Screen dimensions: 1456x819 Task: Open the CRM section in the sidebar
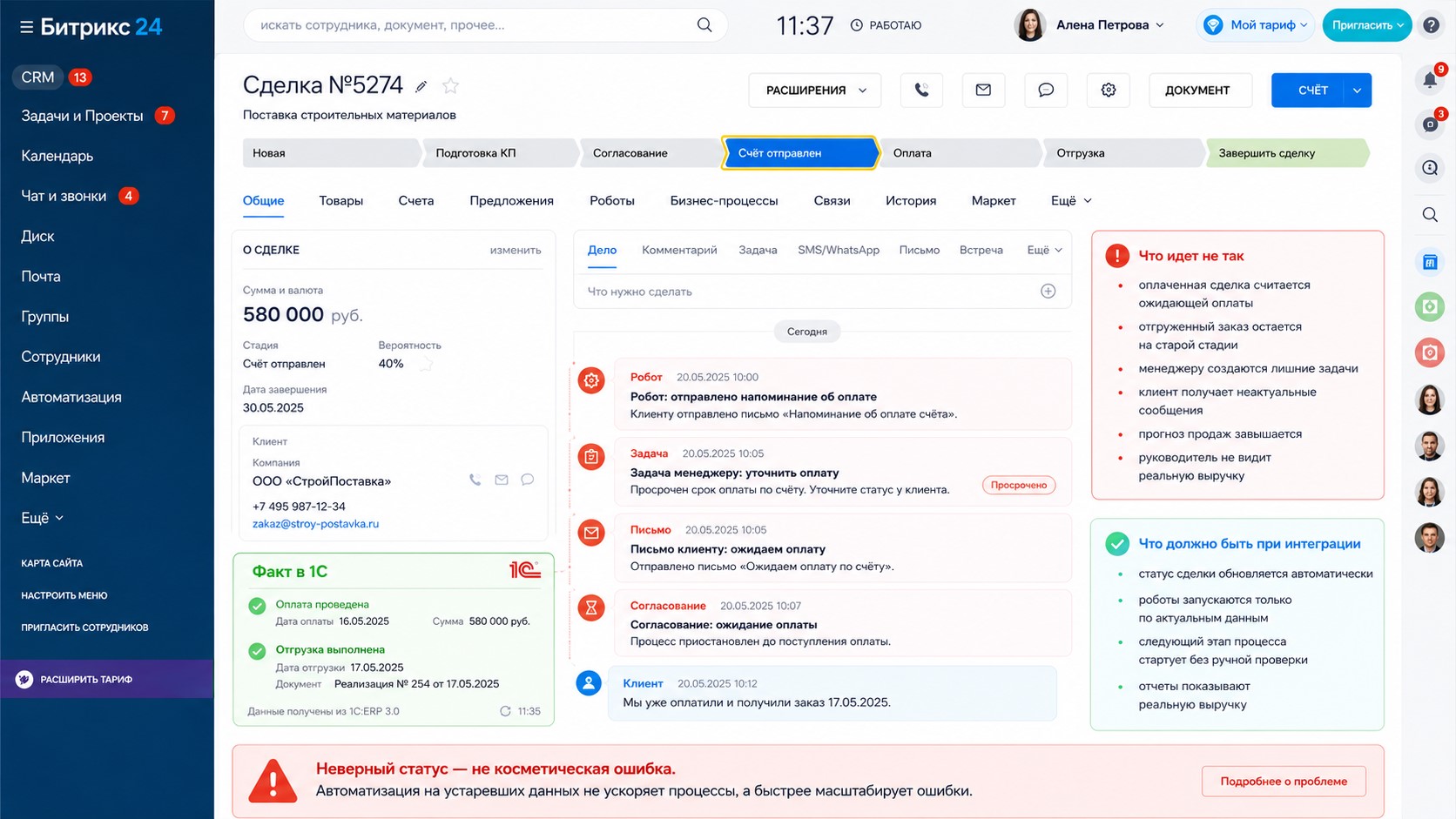38,77
